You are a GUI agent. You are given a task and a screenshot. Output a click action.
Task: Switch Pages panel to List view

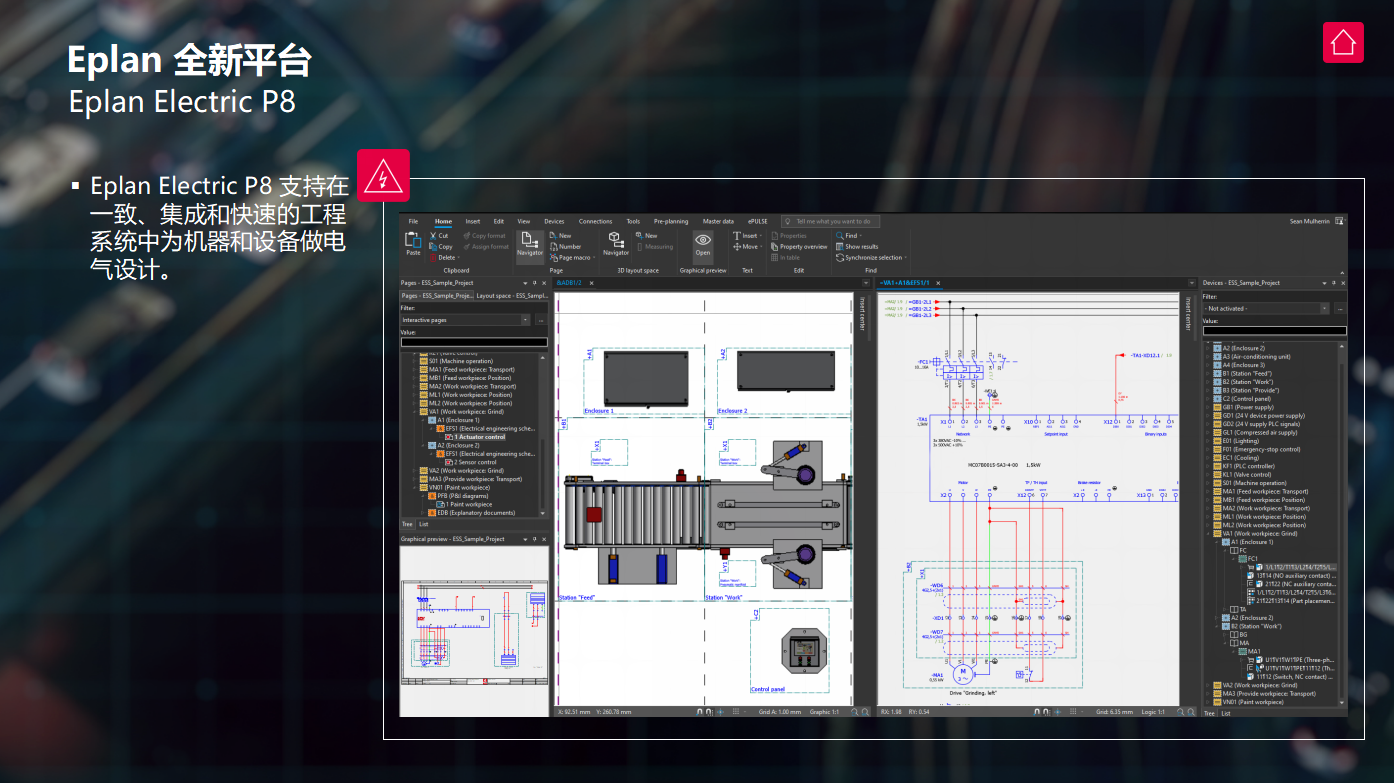(423, 524)
